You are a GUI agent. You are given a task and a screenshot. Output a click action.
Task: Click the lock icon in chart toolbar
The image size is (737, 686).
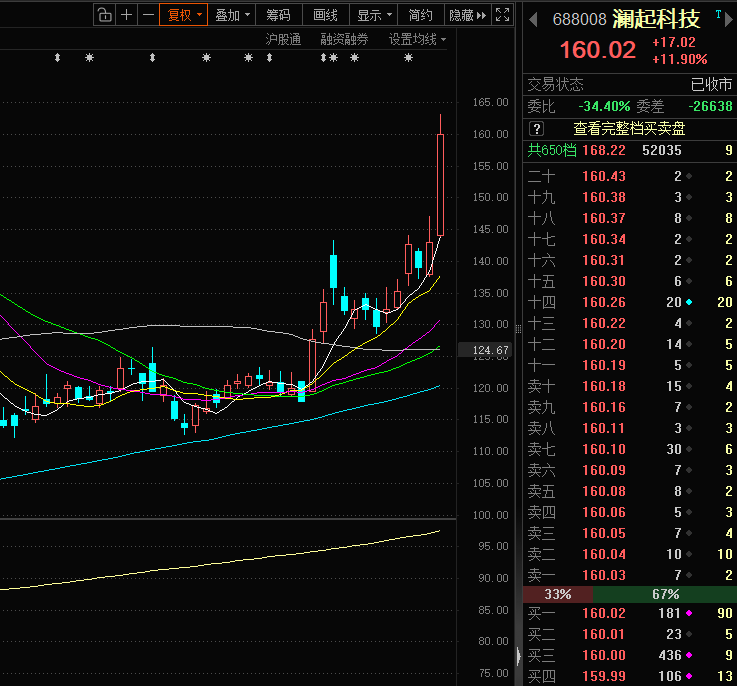[x=105, y=15]
